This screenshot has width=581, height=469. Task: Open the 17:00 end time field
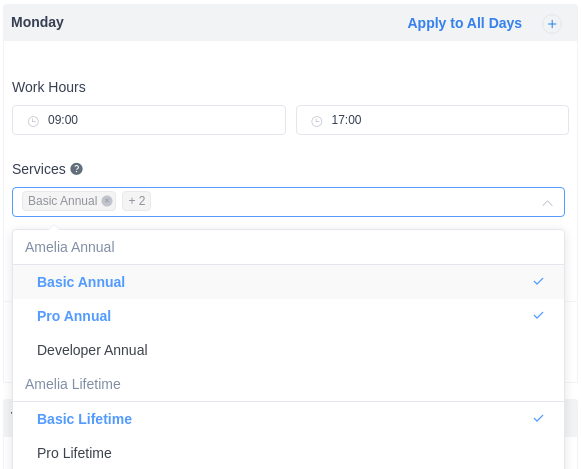(432, 120)
